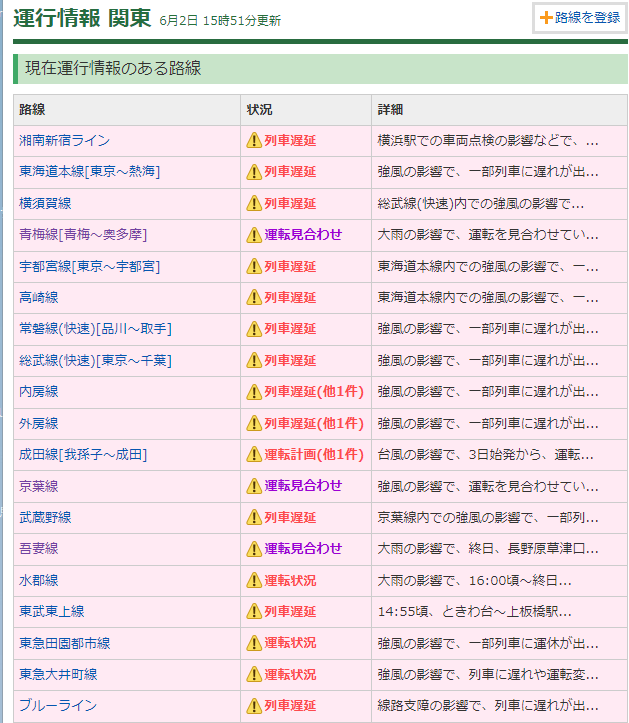The width and height of the screenshot is (629, 723).
Task: Click warning icon in 内房線 row
Action: pyautogui.click(x=254, y=392)
